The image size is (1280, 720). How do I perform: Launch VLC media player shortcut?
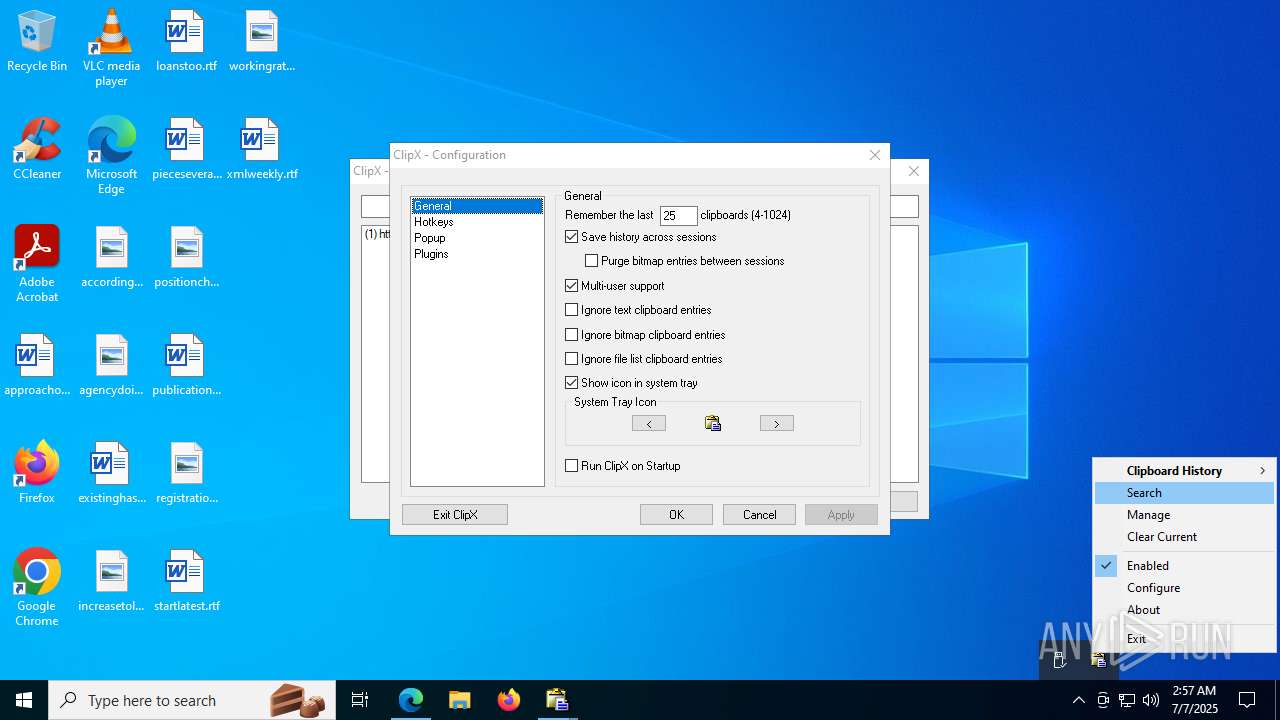point(111,48)
